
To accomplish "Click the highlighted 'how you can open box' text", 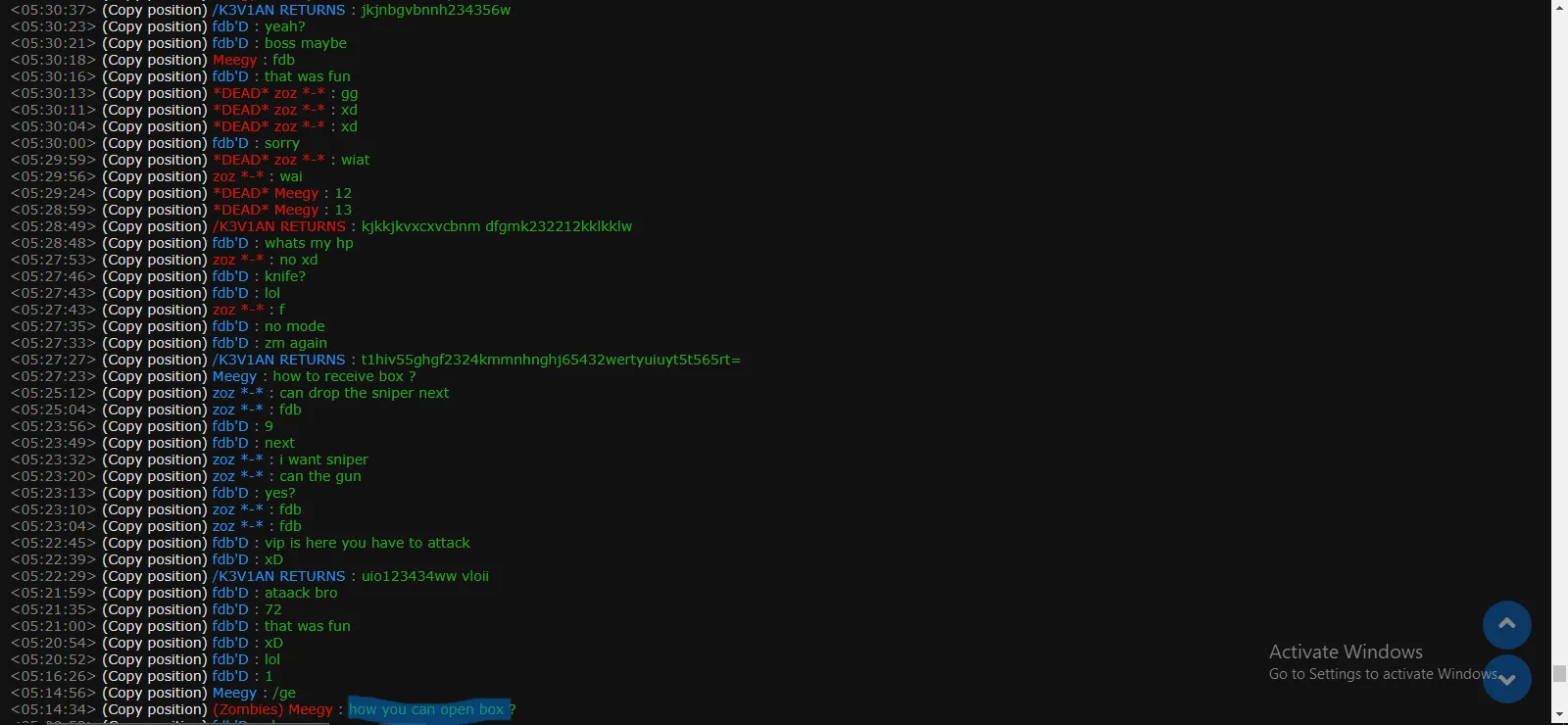I will 426,709.
